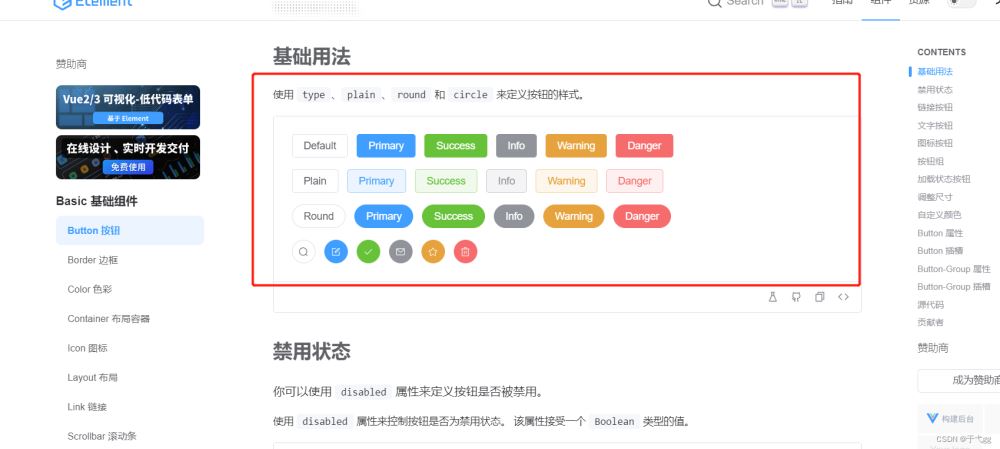Click the solid red Danger button

click(x=644, y=145)
